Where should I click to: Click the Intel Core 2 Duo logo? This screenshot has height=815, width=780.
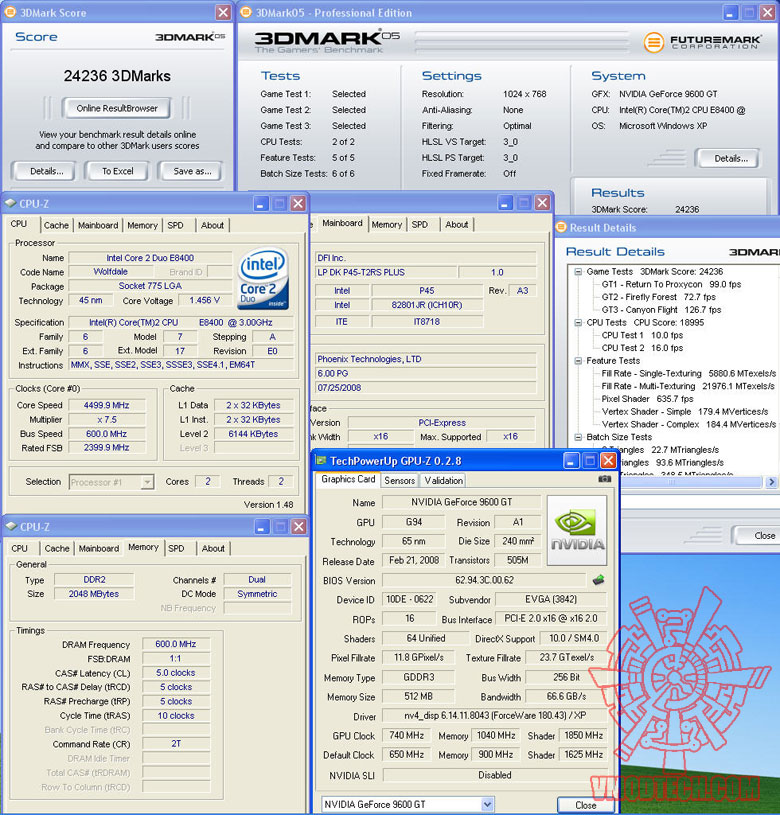pyautogui.click(x=263, y=279)
